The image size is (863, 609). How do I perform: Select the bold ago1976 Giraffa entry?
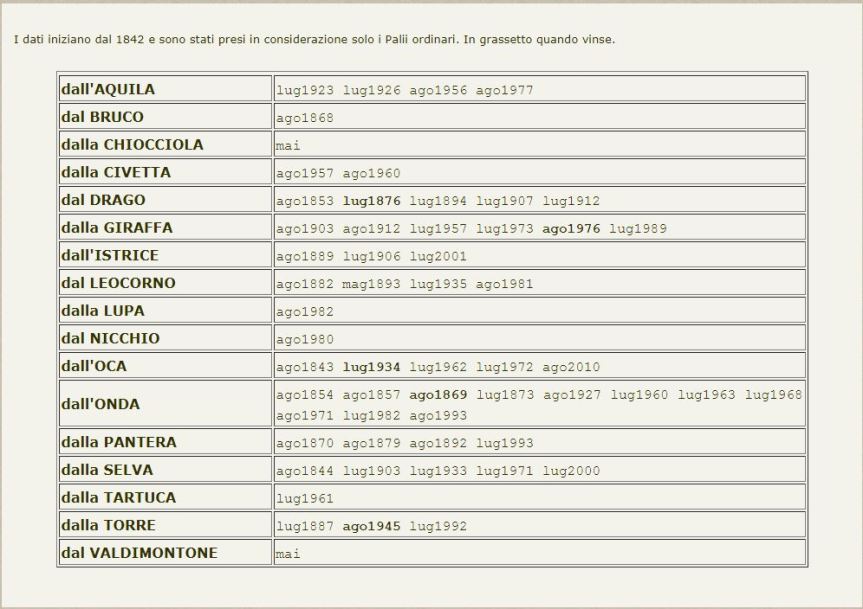click(x=571, y=229)
